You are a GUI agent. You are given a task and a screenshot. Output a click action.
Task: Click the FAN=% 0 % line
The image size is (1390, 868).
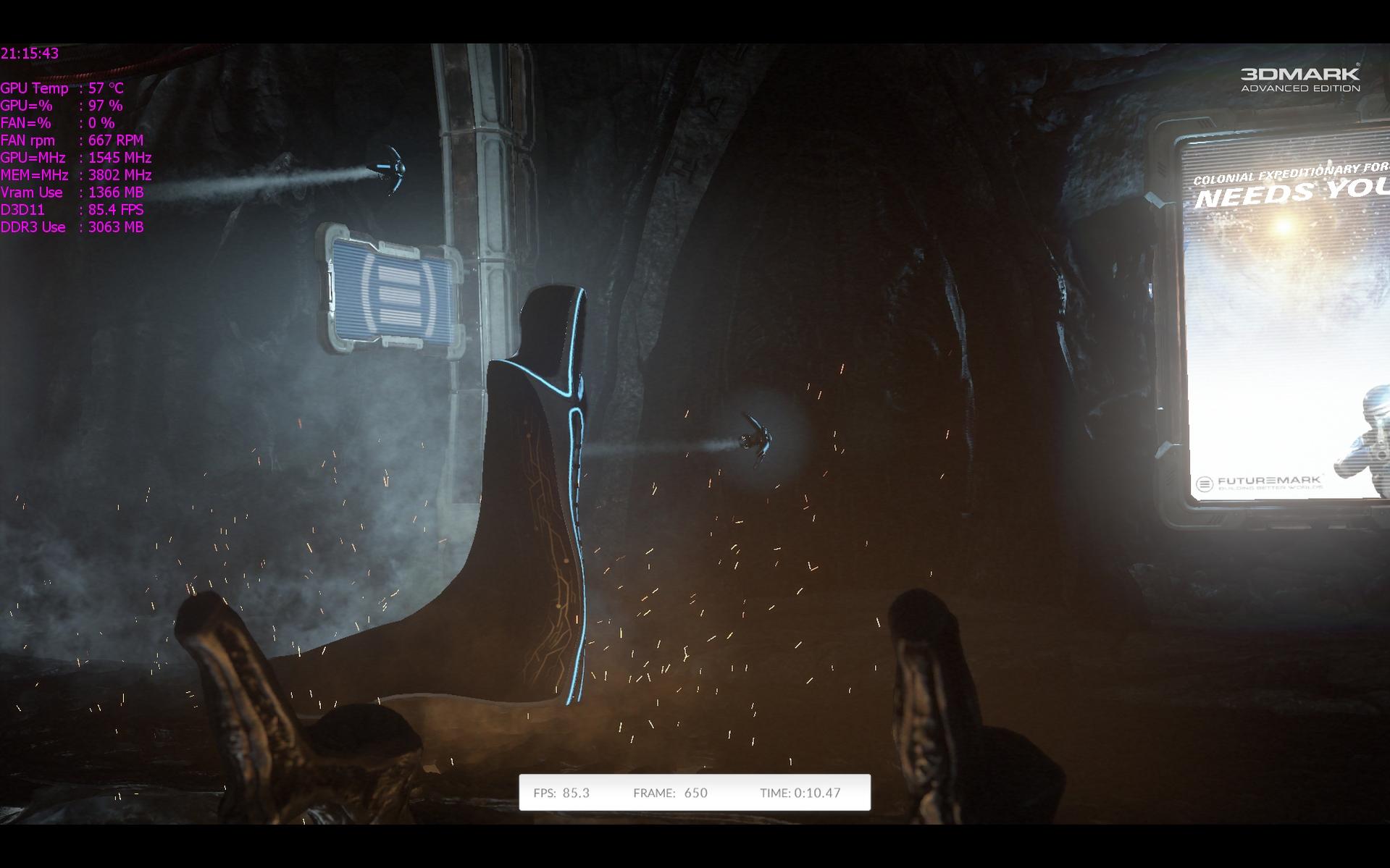(58, 123)
